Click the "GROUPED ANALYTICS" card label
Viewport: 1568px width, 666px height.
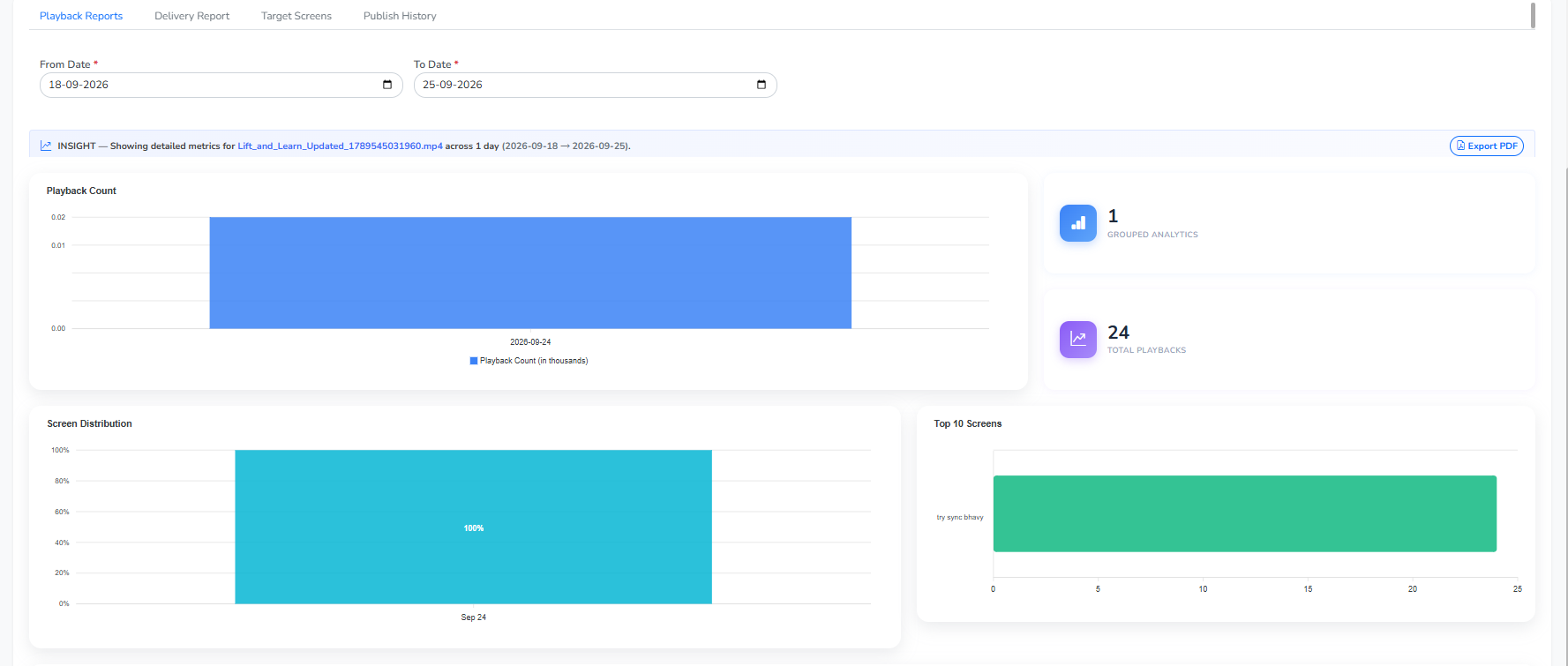[x=1152, y=235]
